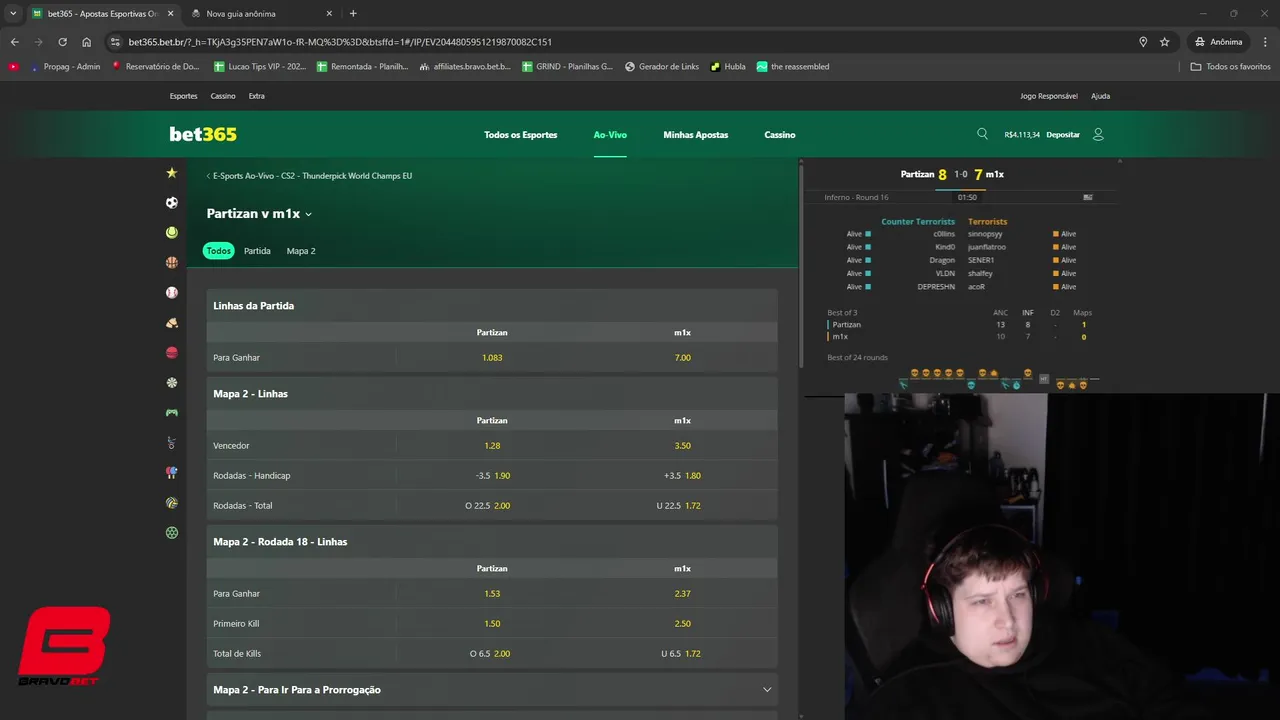Image resolution: width=1280 pixels, height=720 pixels.
Task: Open the bet365 account profile icon
Action: coord(1098,134)
